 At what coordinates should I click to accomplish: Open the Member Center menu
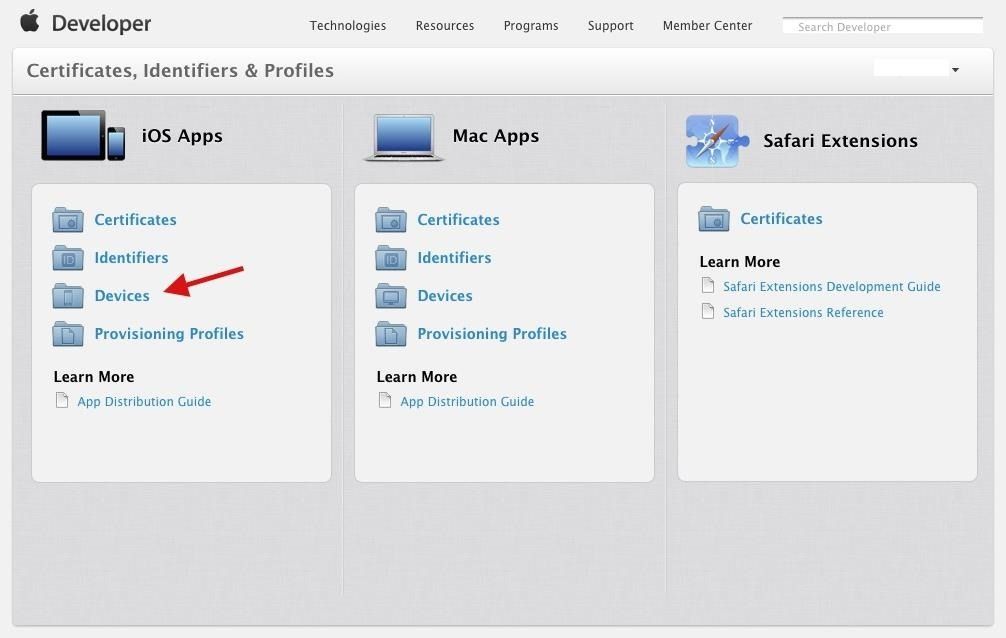[707, 25]
